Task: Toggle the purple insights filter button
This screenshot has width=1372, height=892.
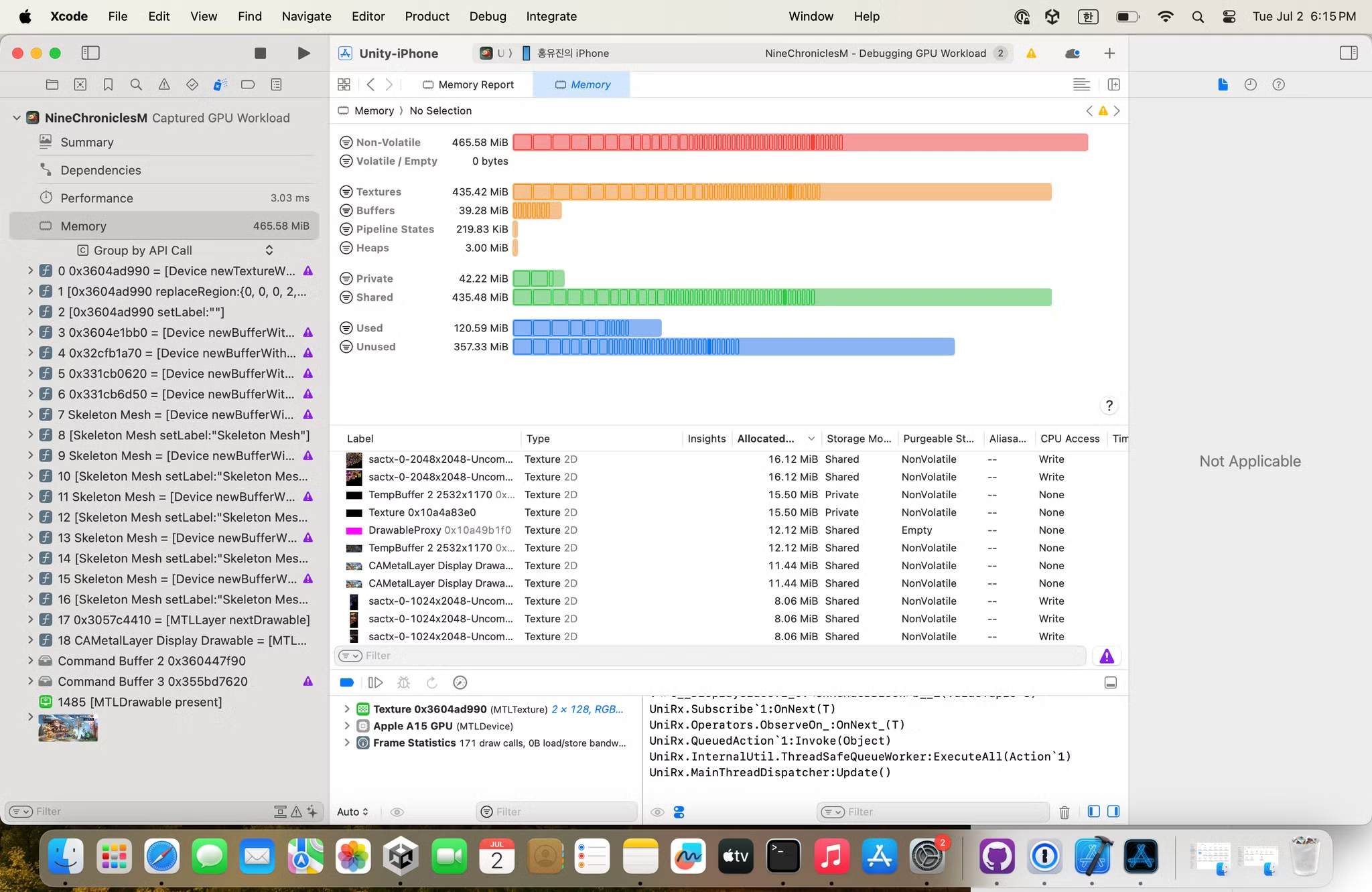Action: pyautogui.click(x=1107, y=656)
